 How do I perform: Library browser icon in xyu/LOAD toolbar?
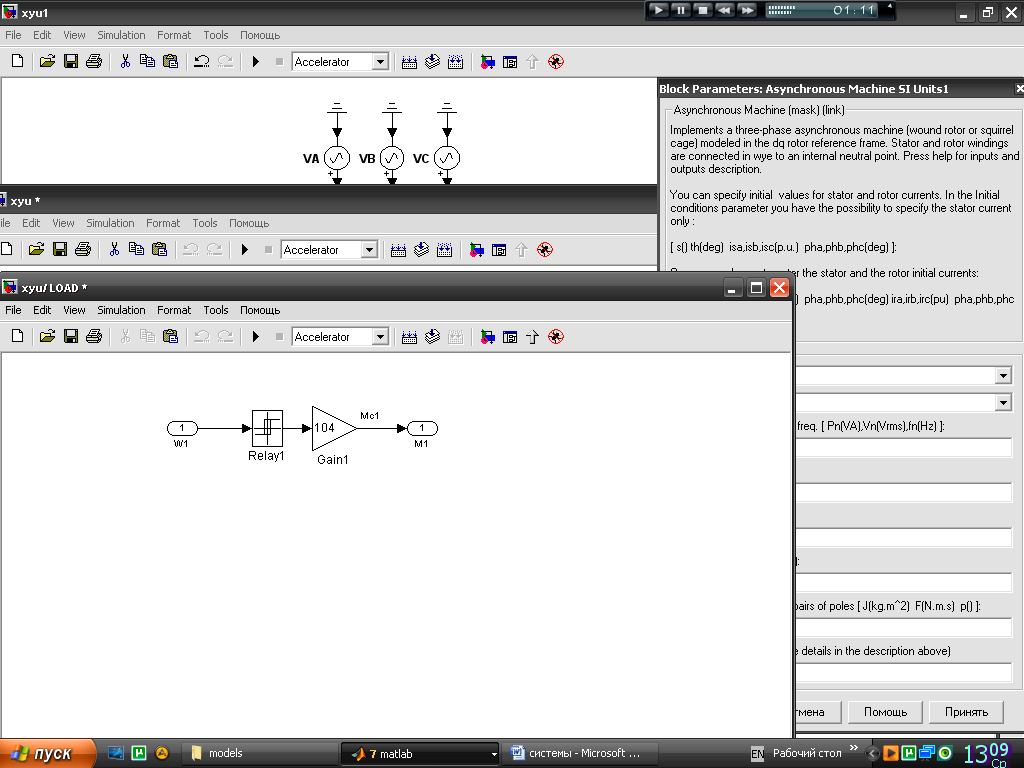click(x=487, y=337)
